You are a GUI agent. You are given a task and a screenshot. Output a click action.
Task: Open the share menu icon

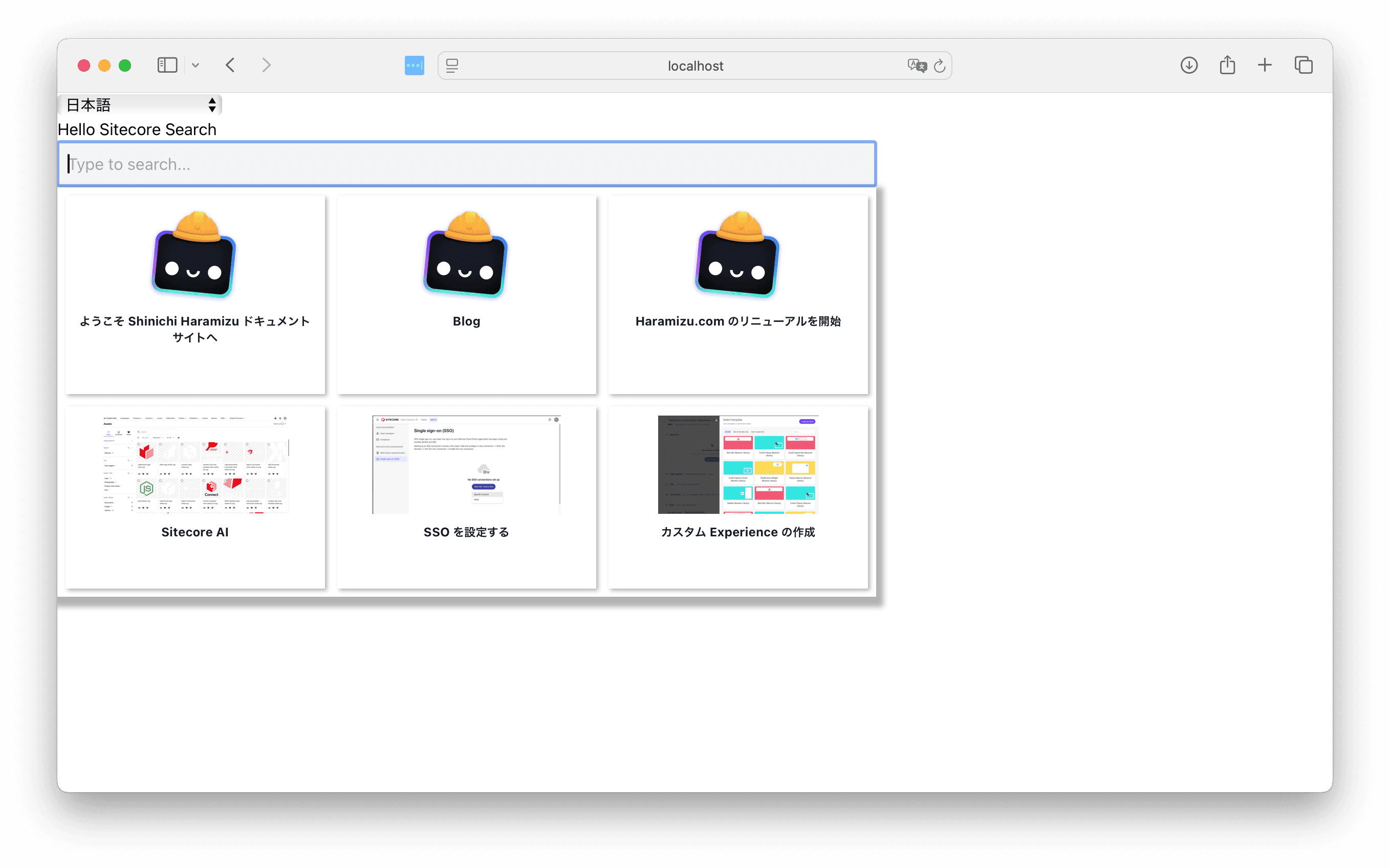tap(1227, 65)
